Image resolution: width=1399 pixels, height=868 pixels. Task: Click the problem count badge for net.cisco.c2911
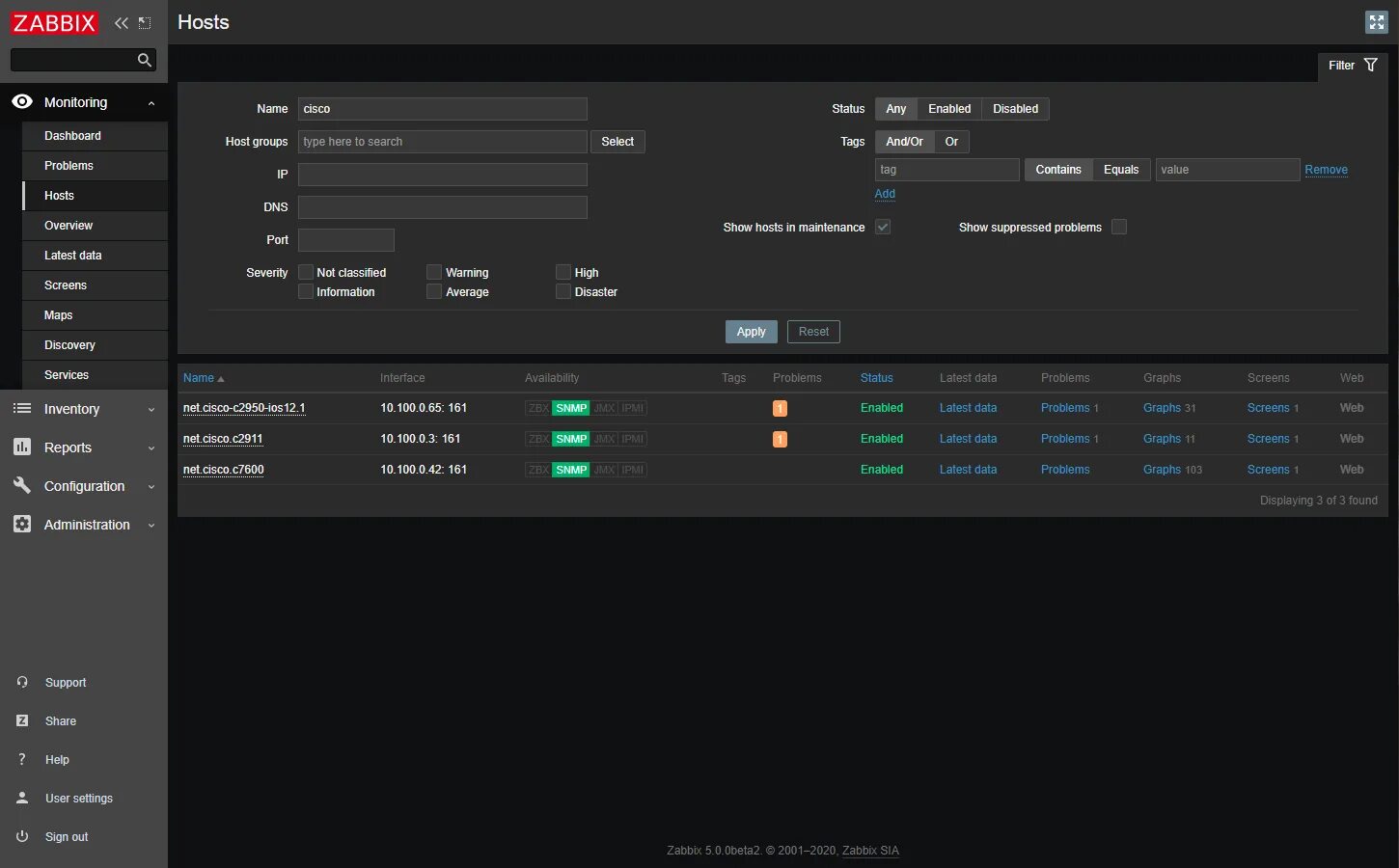[780, 439]
